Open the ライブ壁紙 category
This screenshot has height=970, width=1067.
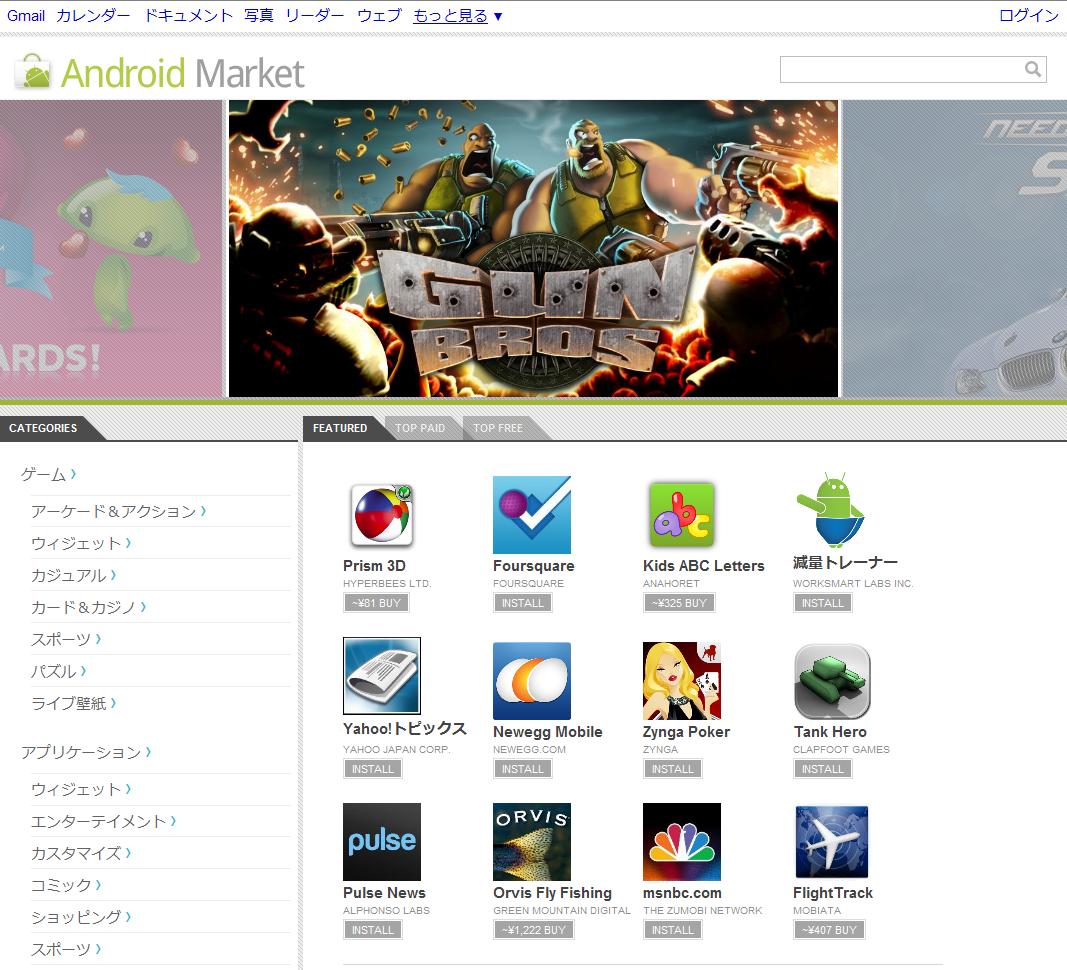73,703
